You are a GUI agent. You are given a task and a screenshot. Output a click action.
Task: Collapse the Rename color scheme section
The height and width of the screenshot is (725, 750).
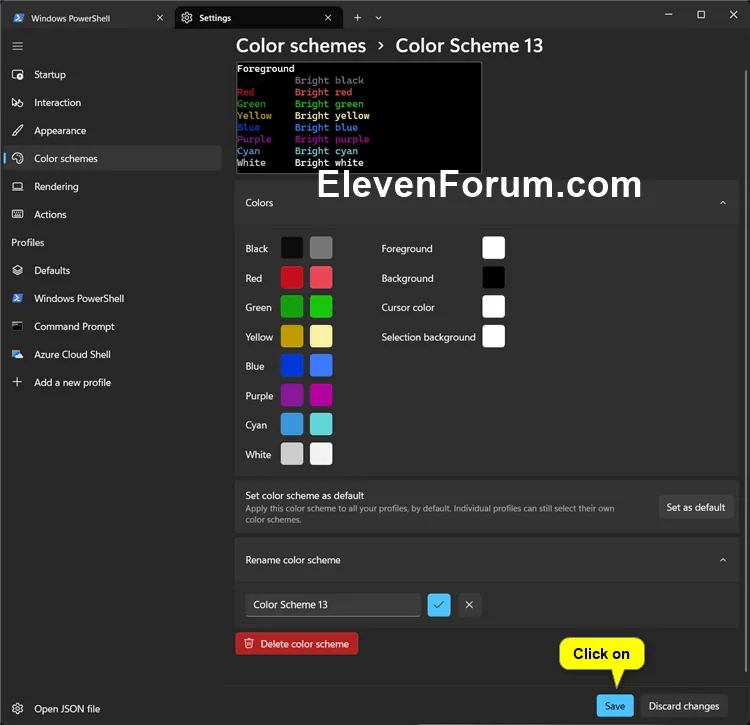click(x=723, y=560)
